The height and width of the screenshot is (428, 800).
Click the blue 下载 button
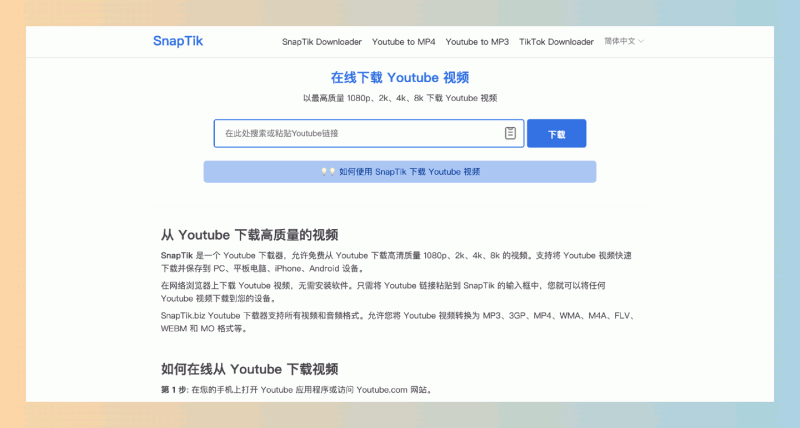(x=556, y=134)
